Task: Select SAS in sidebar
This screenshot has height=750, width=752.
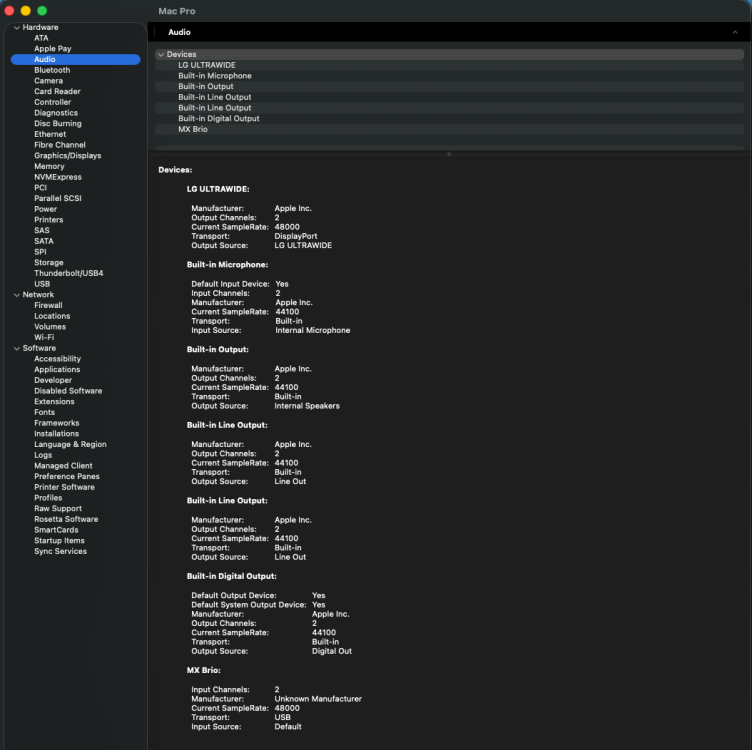Action: (x=41, y=230)
